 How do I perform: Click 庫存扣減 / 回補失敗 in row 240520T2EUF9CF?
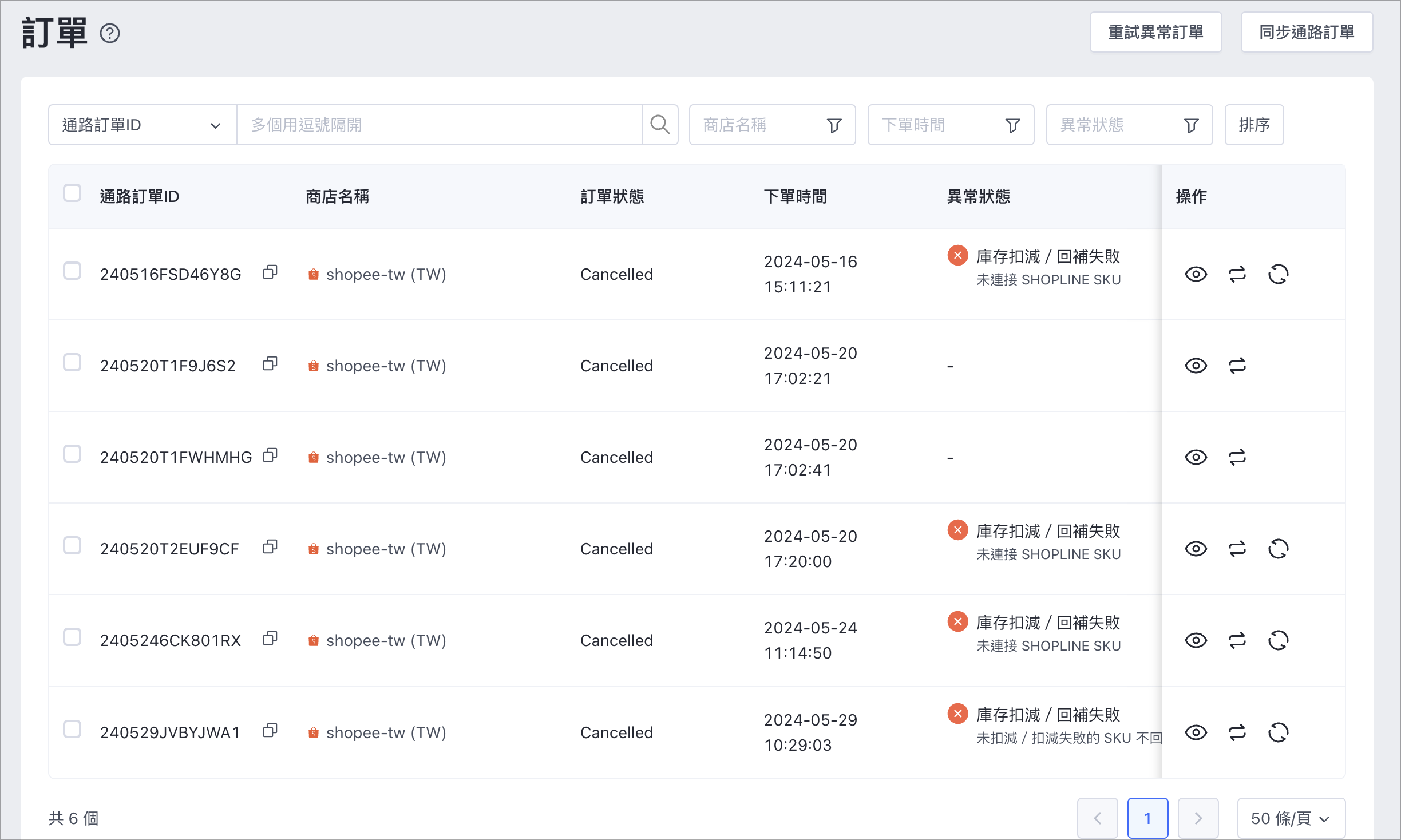tap(1048, 531)
